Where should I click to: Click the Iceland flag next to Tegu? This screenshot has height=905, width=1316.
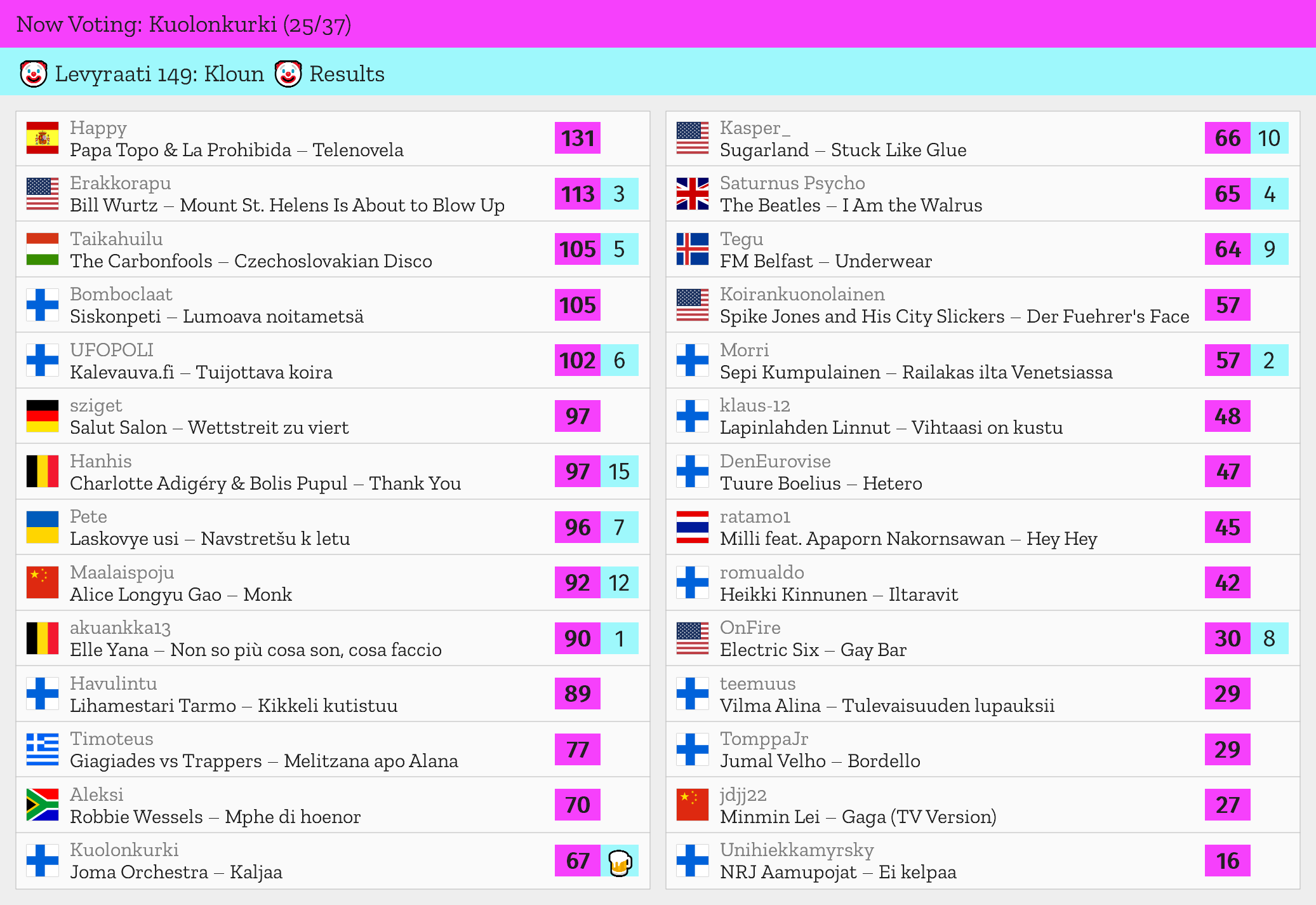click(692, 249)
